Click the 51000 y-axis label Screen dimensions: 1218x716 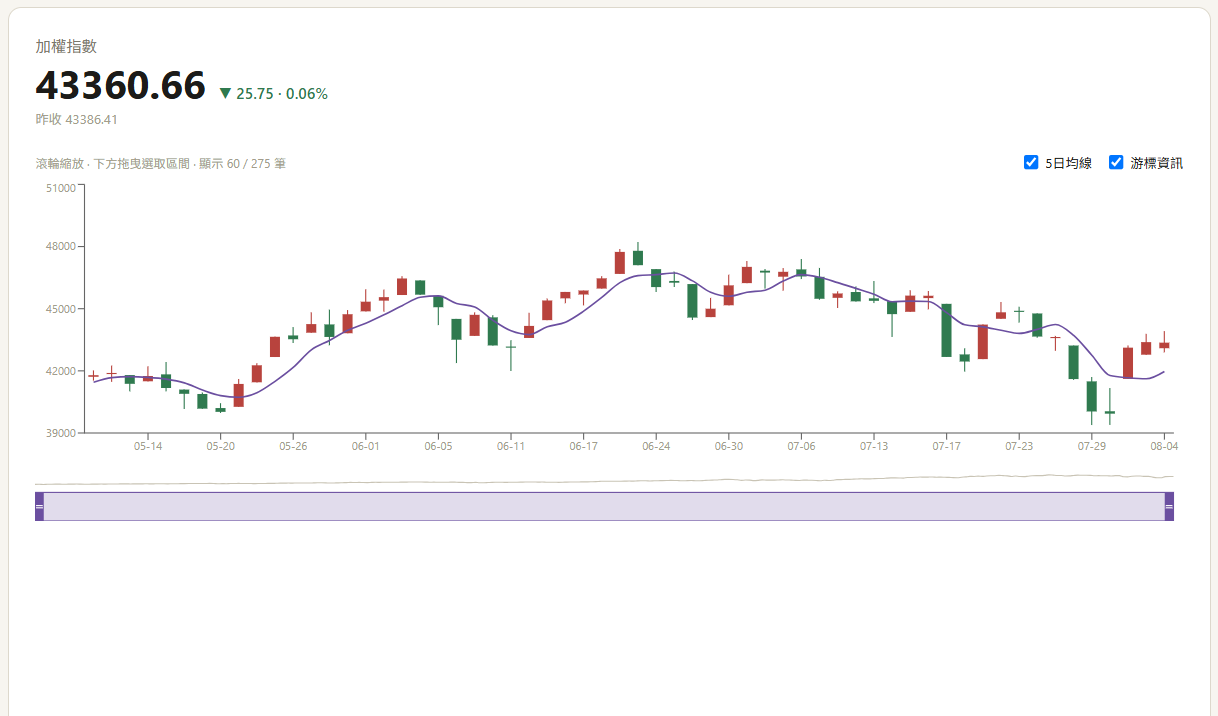(61, 187)
